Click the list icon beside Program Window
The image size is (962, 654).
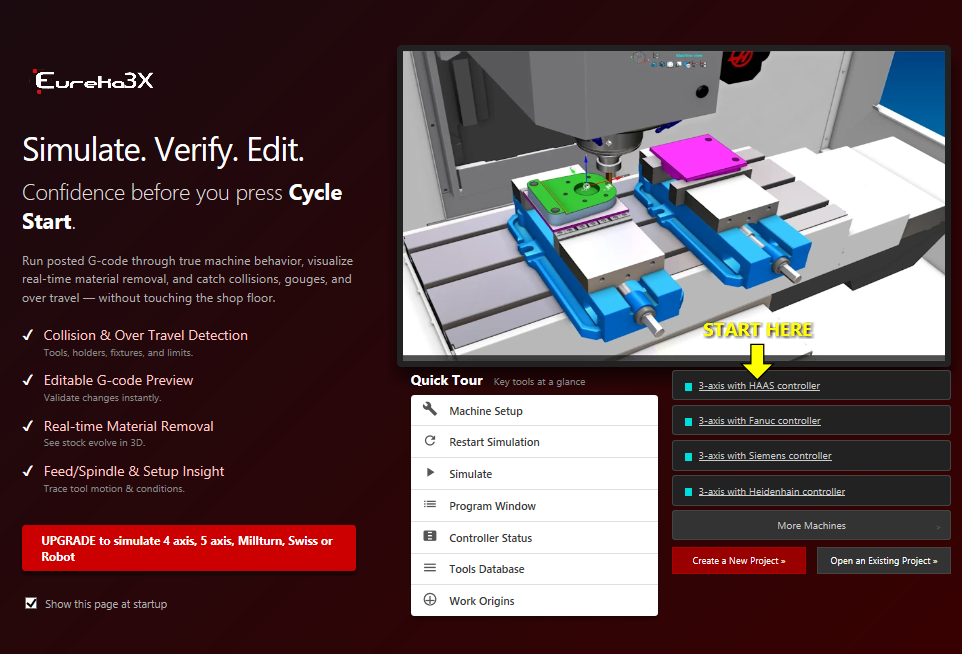[x=430, y=505]
